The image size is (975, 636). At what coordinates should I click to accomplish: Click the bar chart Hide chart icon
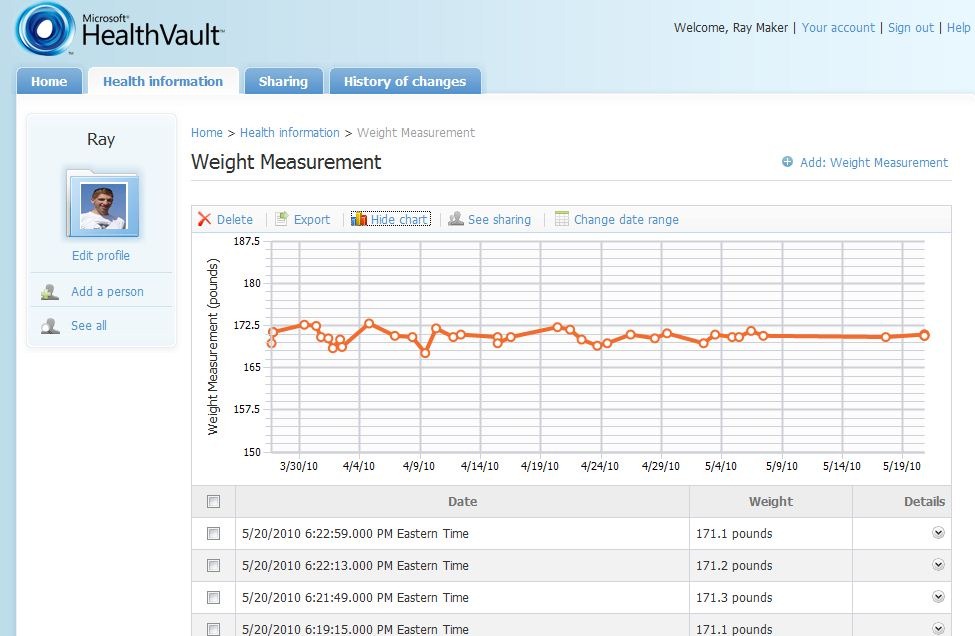tap(359, 219)
